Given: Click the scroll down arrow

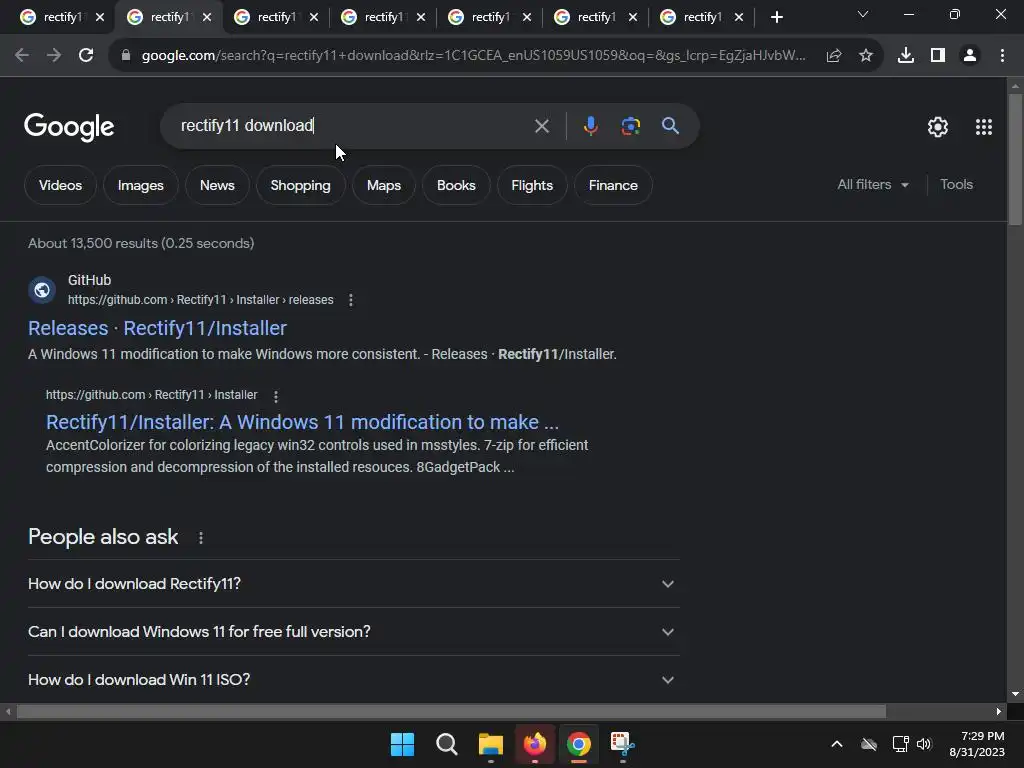Looking at the screenshot, I should [1015, 694].
